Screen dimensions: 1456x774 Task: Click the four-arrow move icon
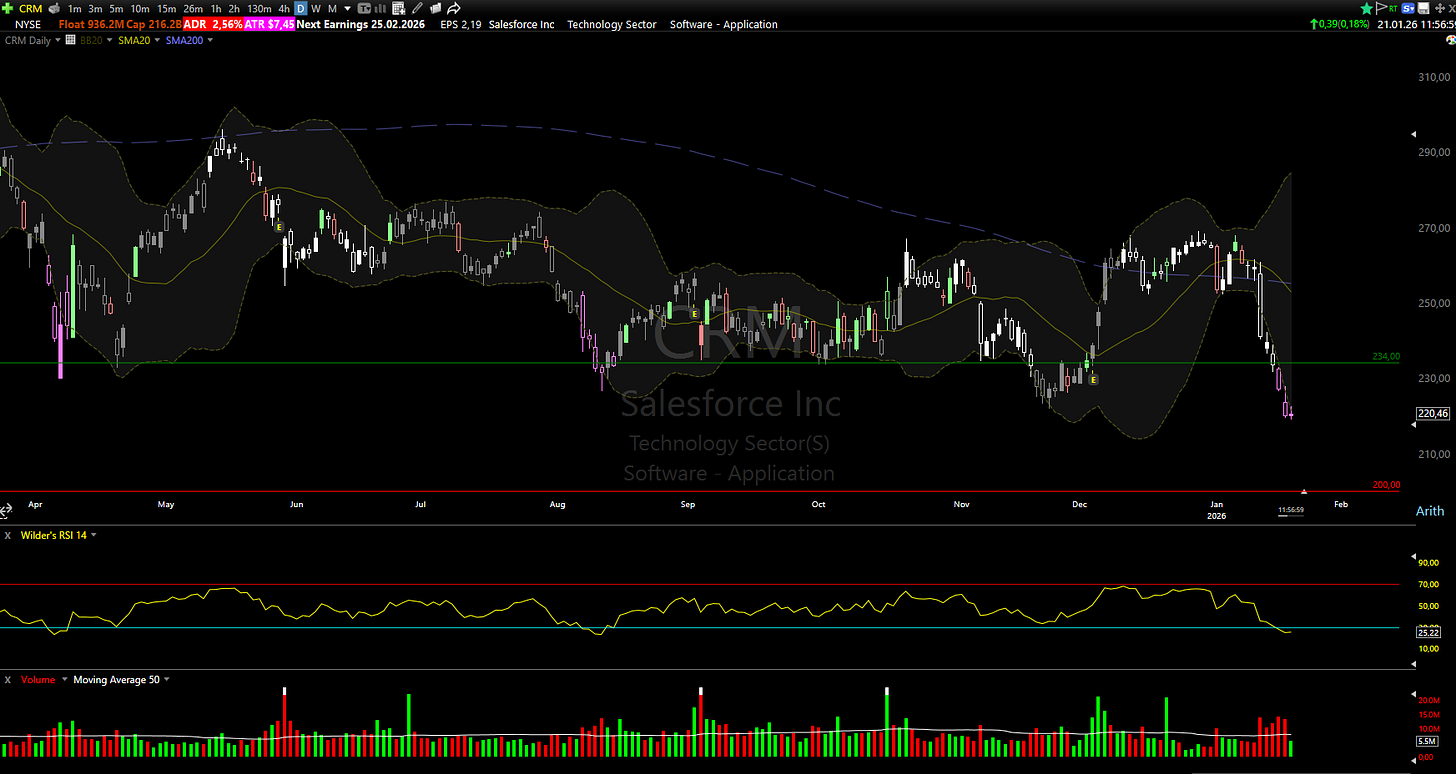coord(1440,8)
